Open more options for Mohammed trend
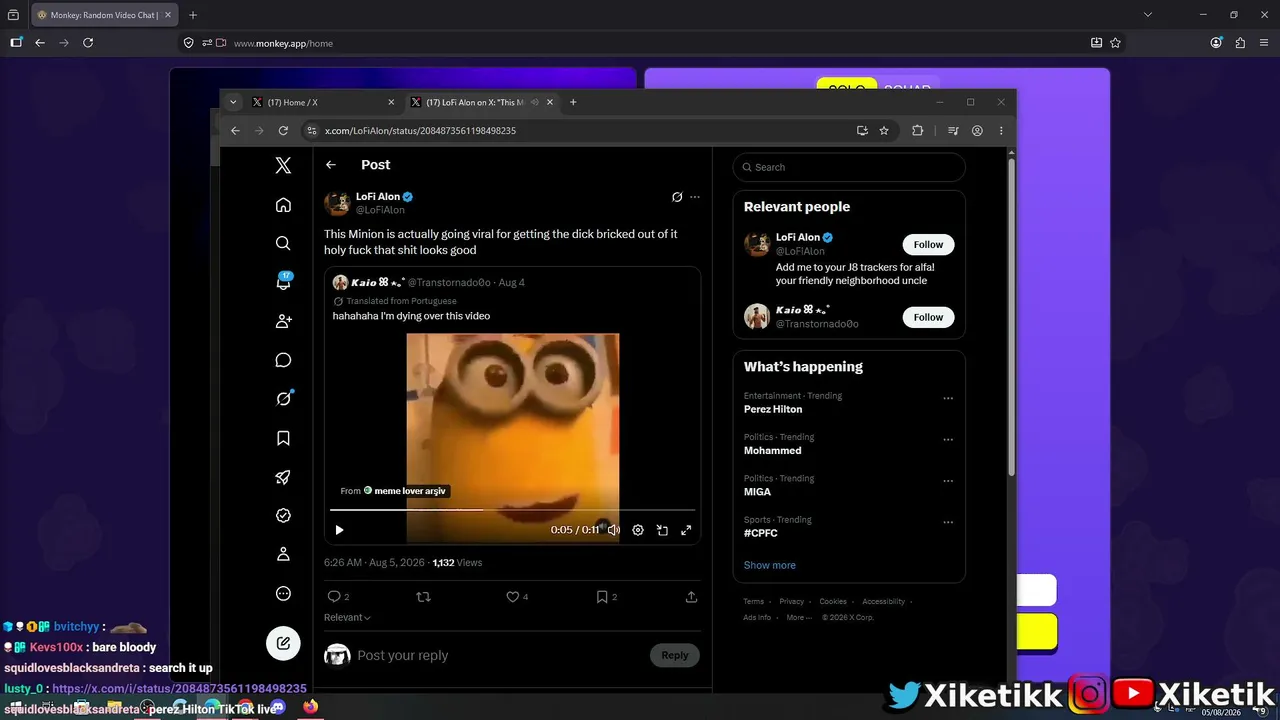 pyautogui.click(x=948, y=440)
